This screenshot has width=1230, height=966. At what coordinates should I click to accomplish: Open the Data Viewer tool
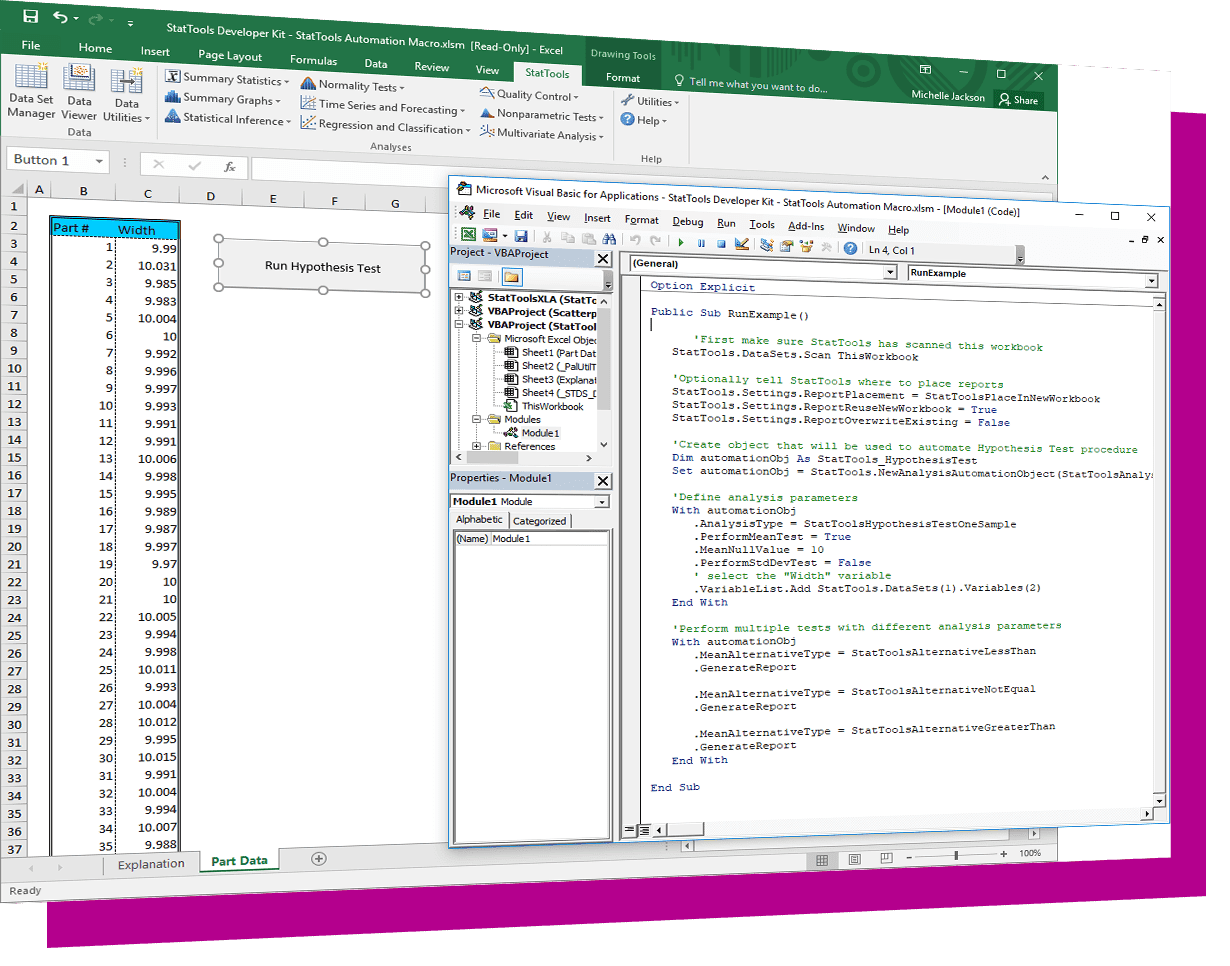[x=79, y=91]
